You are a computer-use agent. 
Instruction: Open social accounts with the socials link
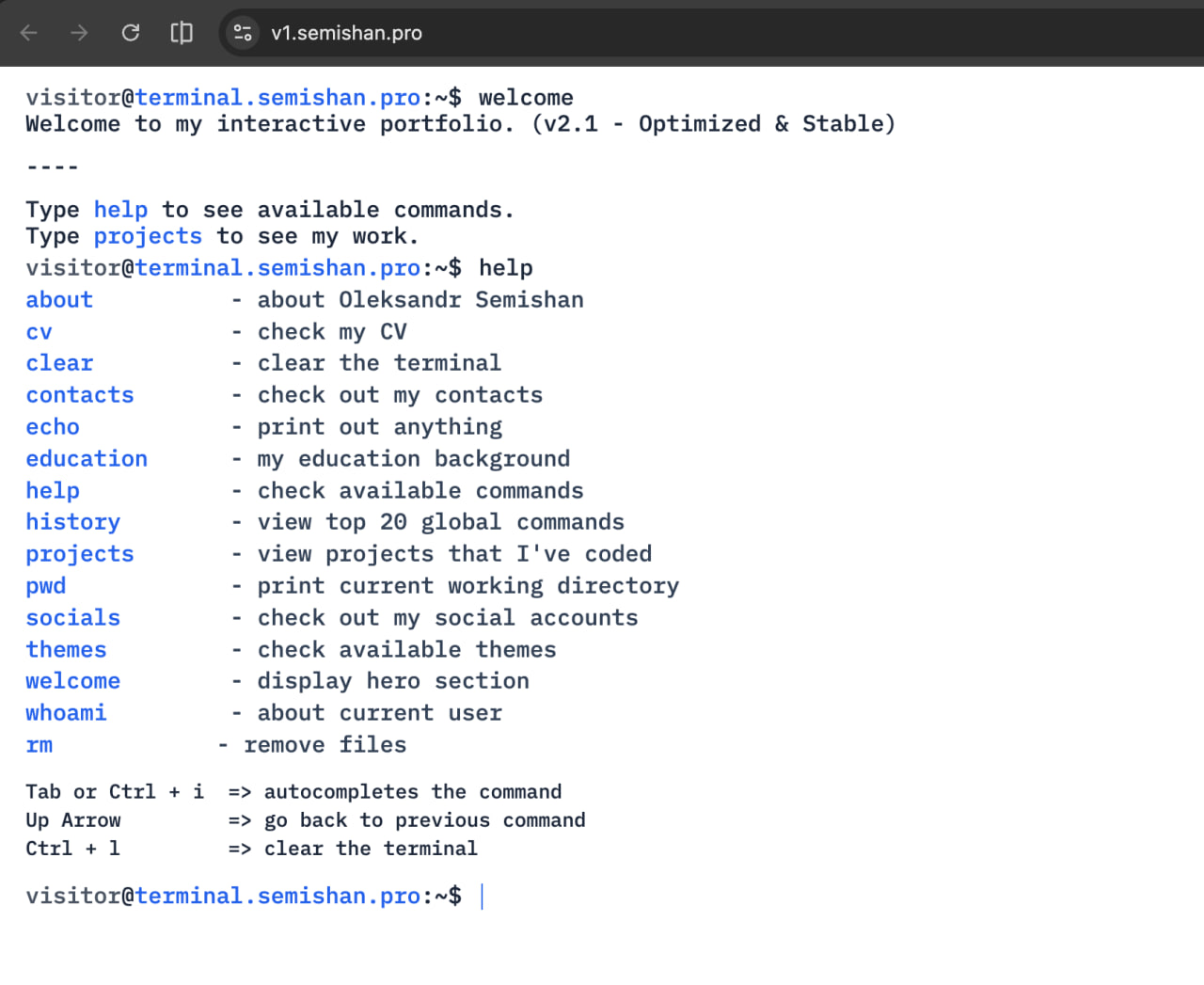point(72,617)
